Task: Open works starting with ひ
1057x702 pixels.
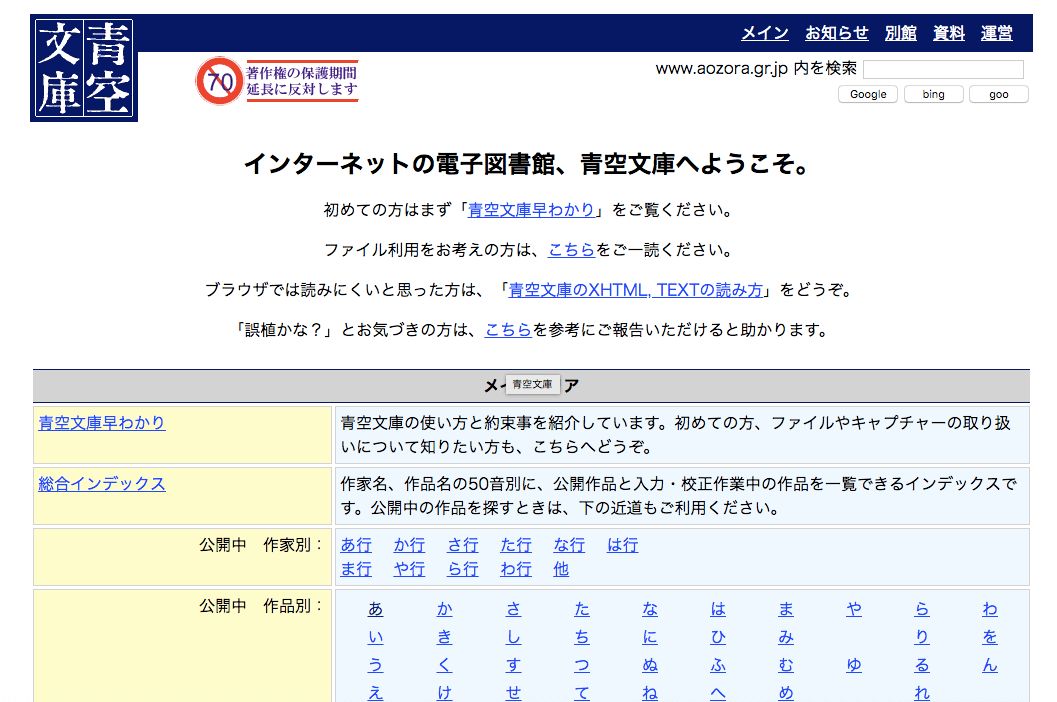Action: click(x=718, y=637)
